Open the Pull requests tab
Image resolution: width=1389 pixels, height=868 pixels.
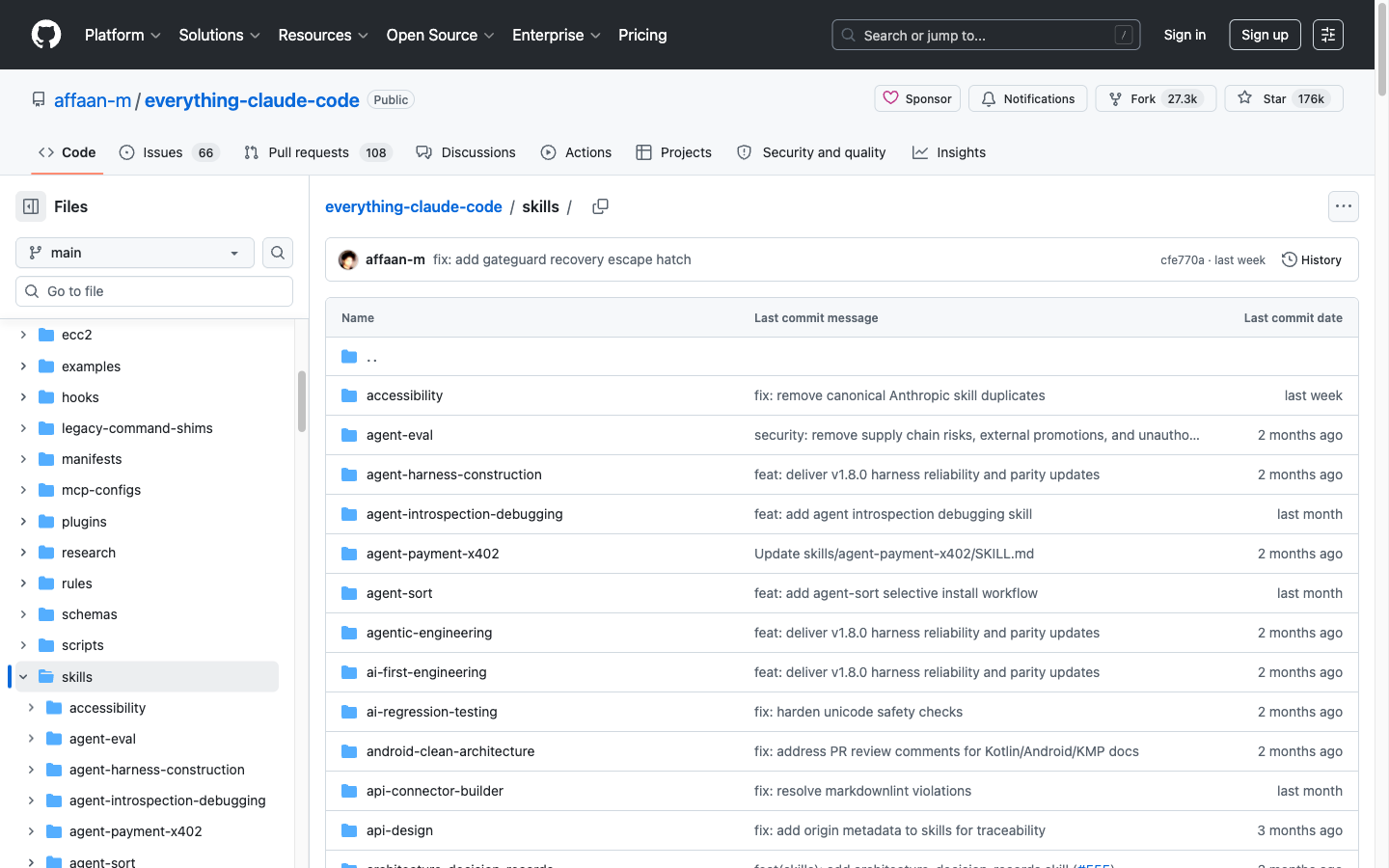point(317,152)
